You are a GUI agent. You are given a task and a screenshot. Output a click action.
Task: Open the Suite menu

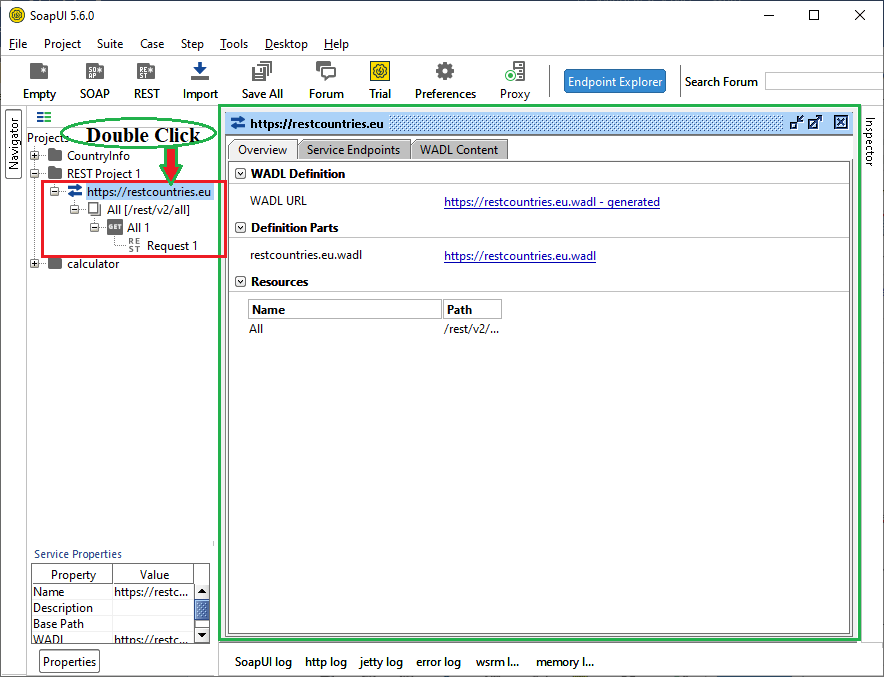(110, 43)
